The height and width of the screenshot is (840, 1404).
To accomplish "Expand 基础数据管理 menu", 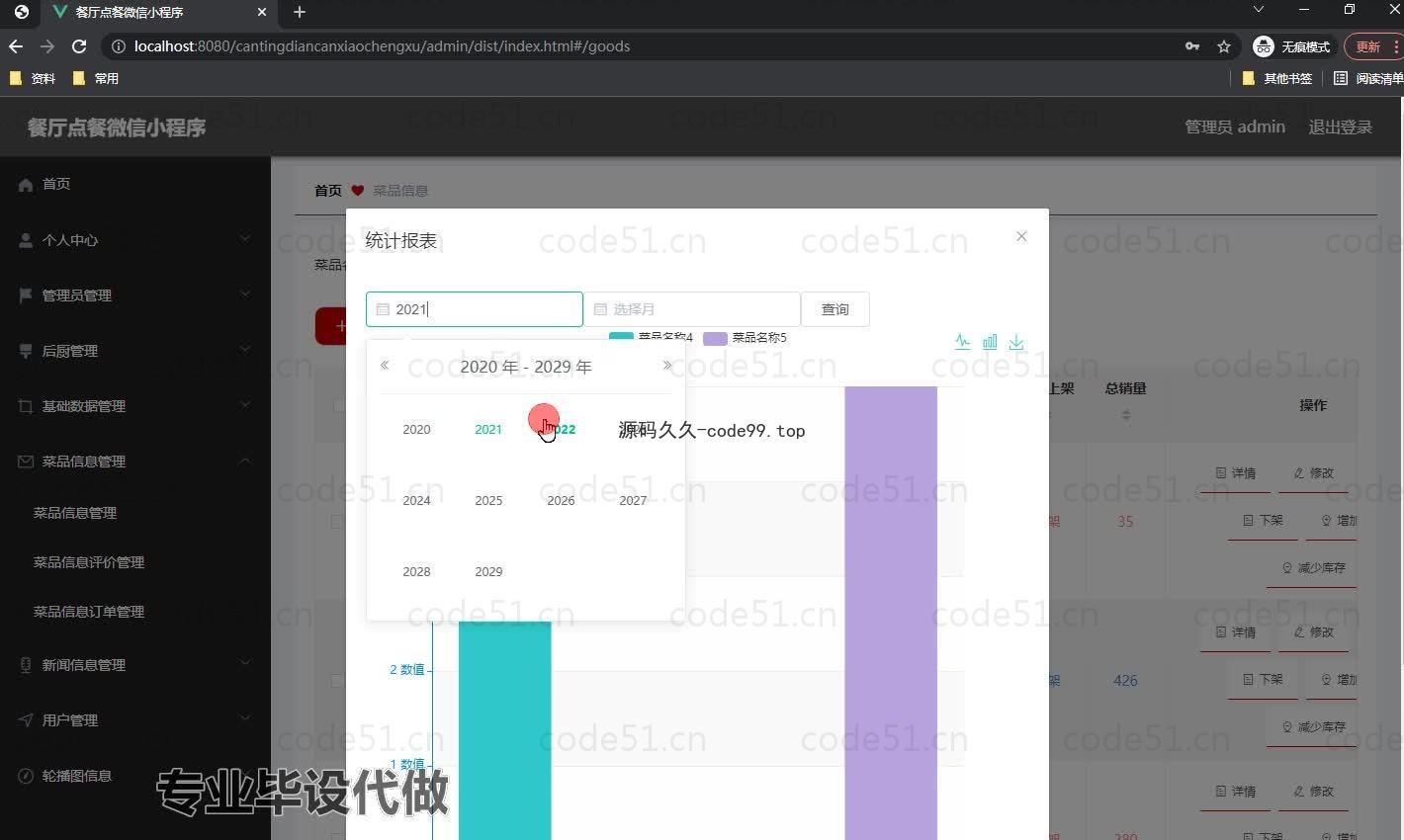I will (x=135, y=405).
